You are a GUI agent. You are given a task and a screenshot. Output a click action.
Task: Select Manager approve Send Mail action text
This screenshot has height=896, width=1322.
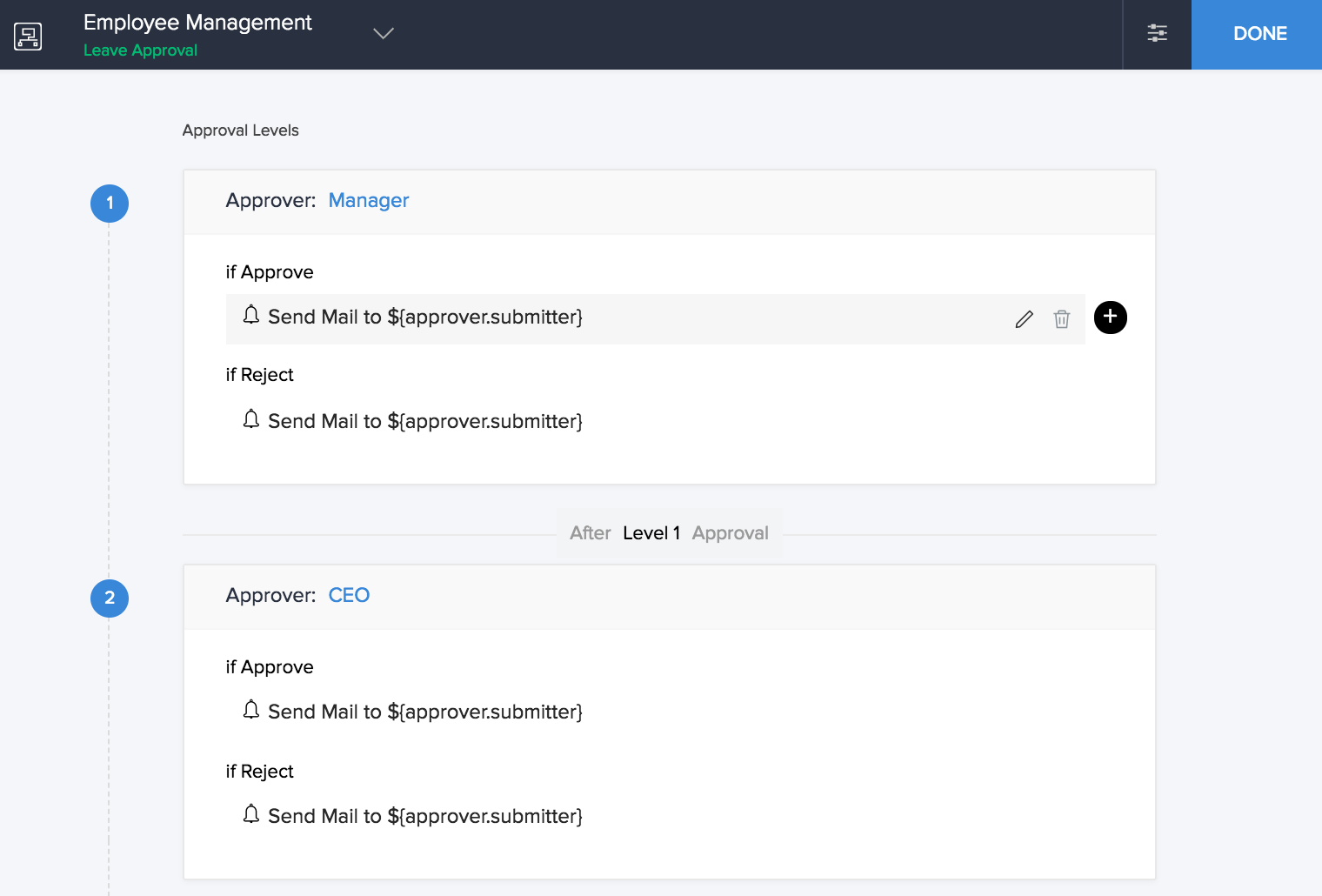(x=425, y=318)
